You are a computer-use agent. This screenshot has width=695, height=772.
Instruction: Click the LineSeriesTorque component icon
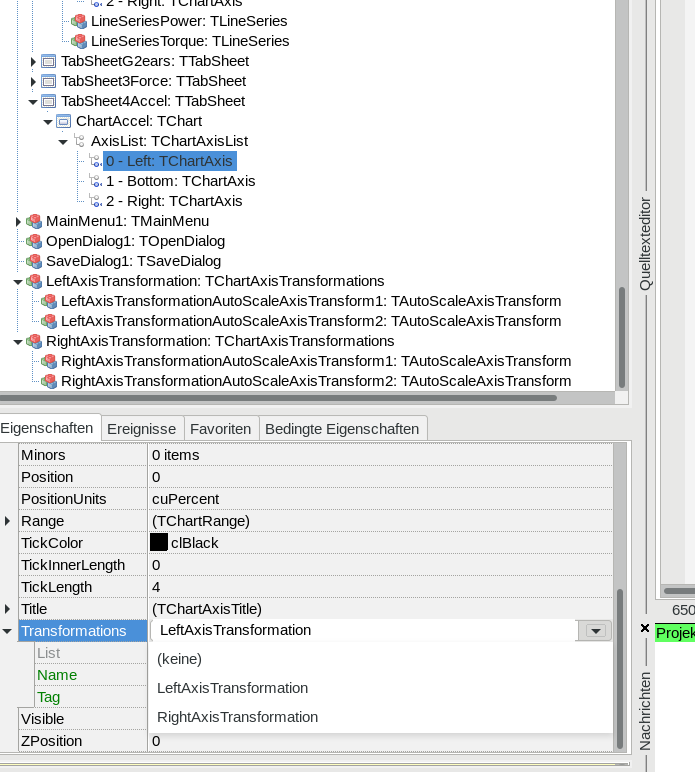click(79, 41)
